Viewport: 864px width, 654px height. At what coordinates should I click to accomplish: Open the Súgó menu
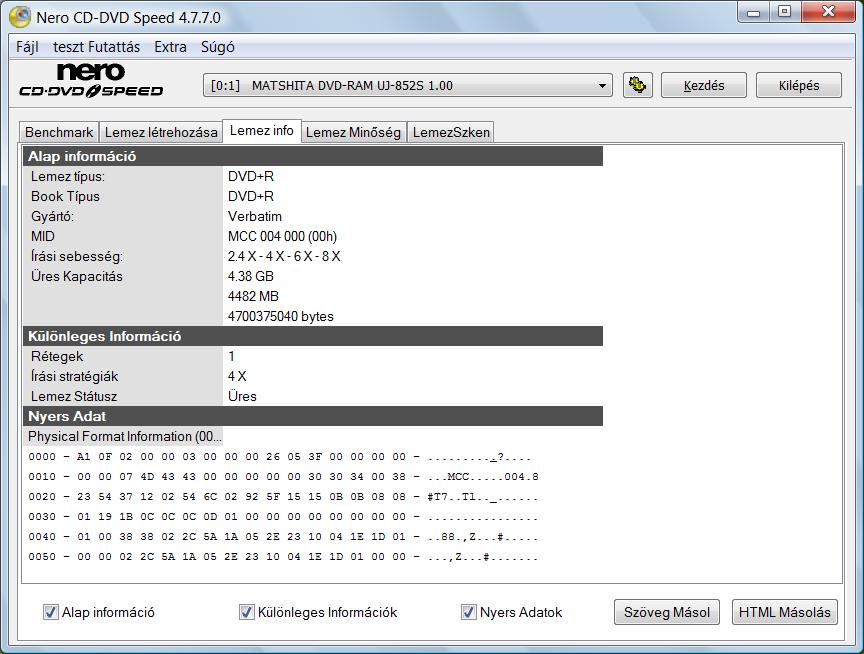(218, 47)
